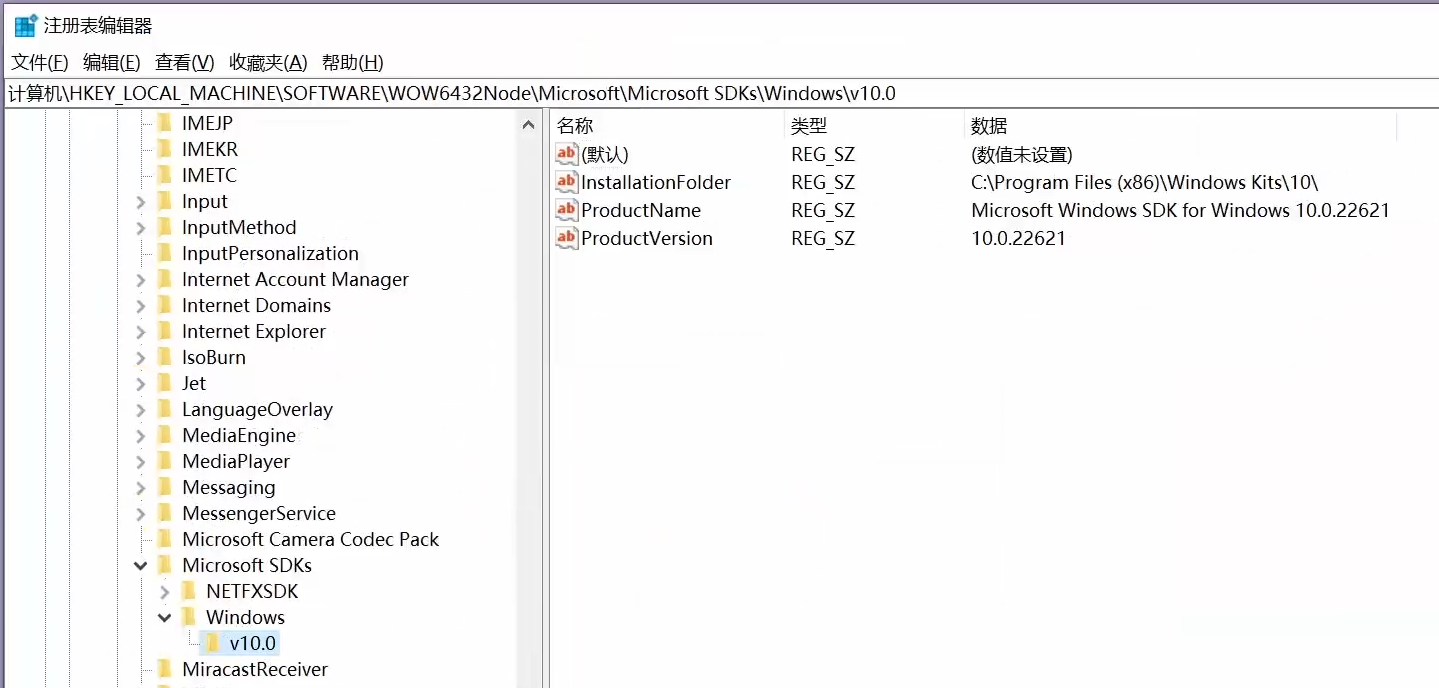
Task: Expand the NETFXSDK key
Action: tap(164, 592)
